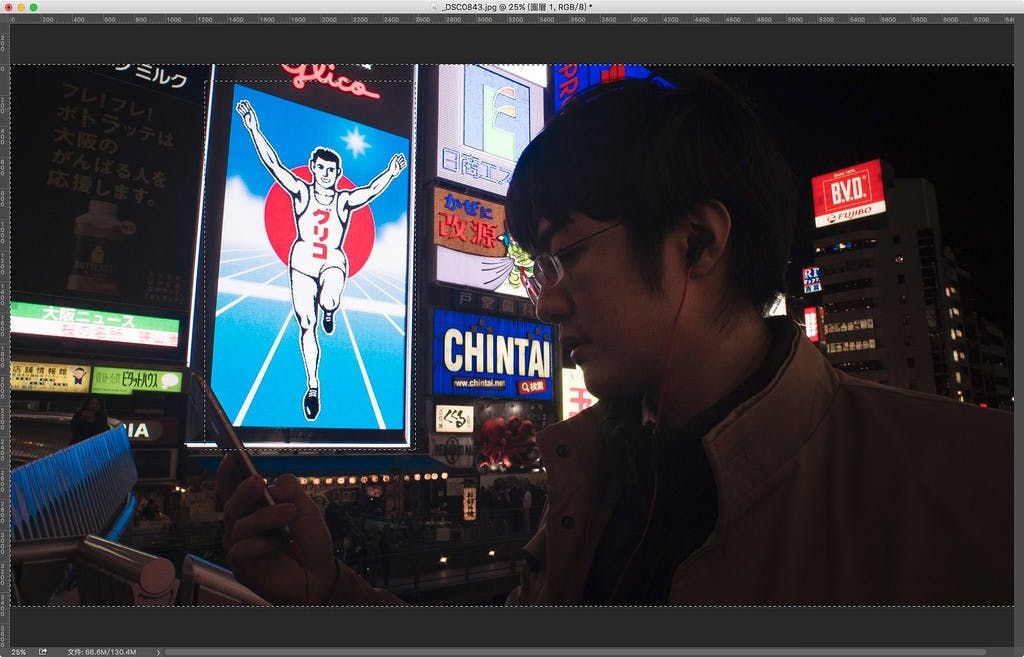Screen dimensions: 1024x657
Task: Click the document file icon in the title bar
Action: [x=434, y=7]
